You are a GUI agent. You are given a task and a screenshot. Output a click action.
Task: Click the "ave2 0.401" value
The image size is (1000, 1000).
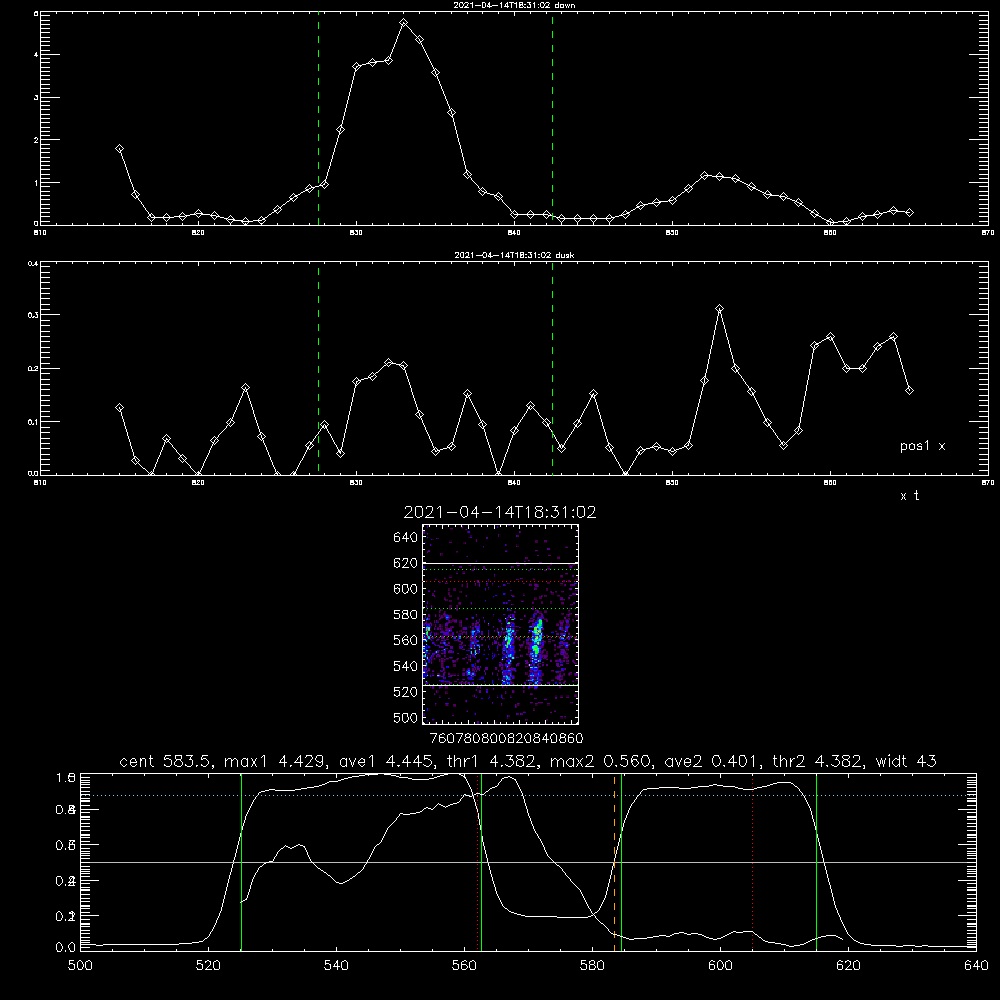pyautogui.click(x=710, y=761)
